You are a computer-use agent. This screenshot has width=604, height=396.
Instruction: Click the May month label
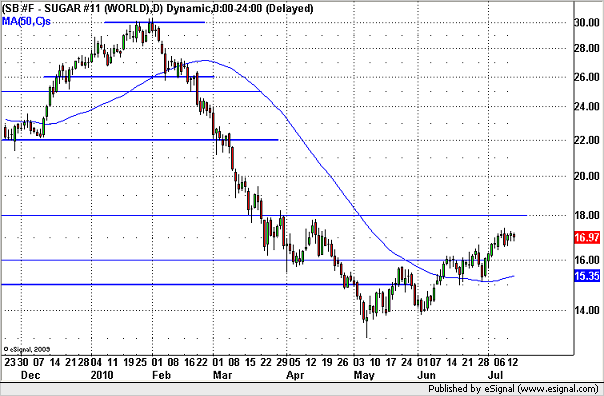[364, 375]
